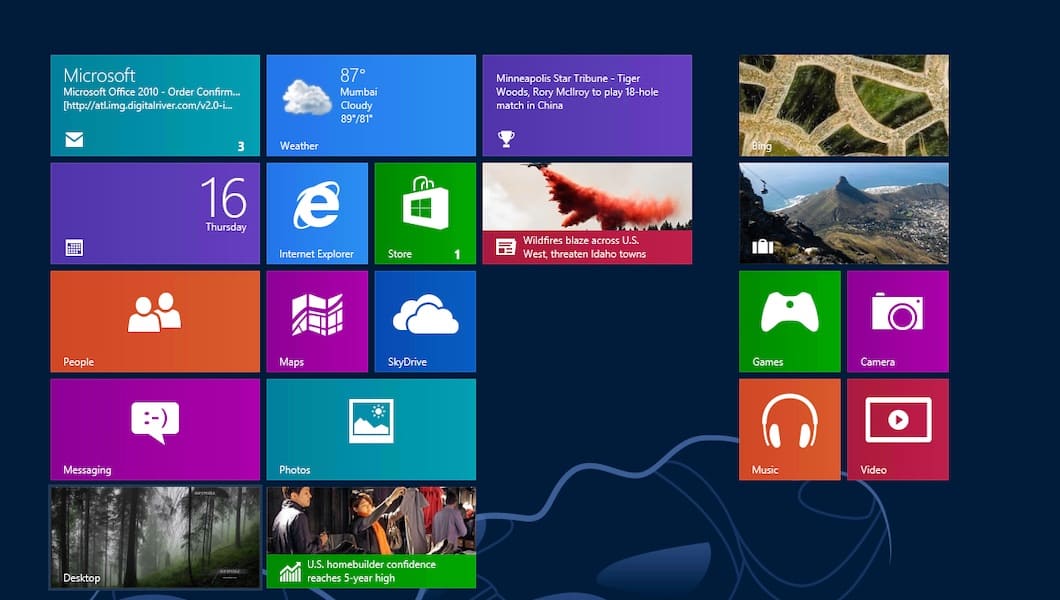This screenshot has width=1060, height=600.
Task: Open the Video app
Action: [x=897, y=428]
